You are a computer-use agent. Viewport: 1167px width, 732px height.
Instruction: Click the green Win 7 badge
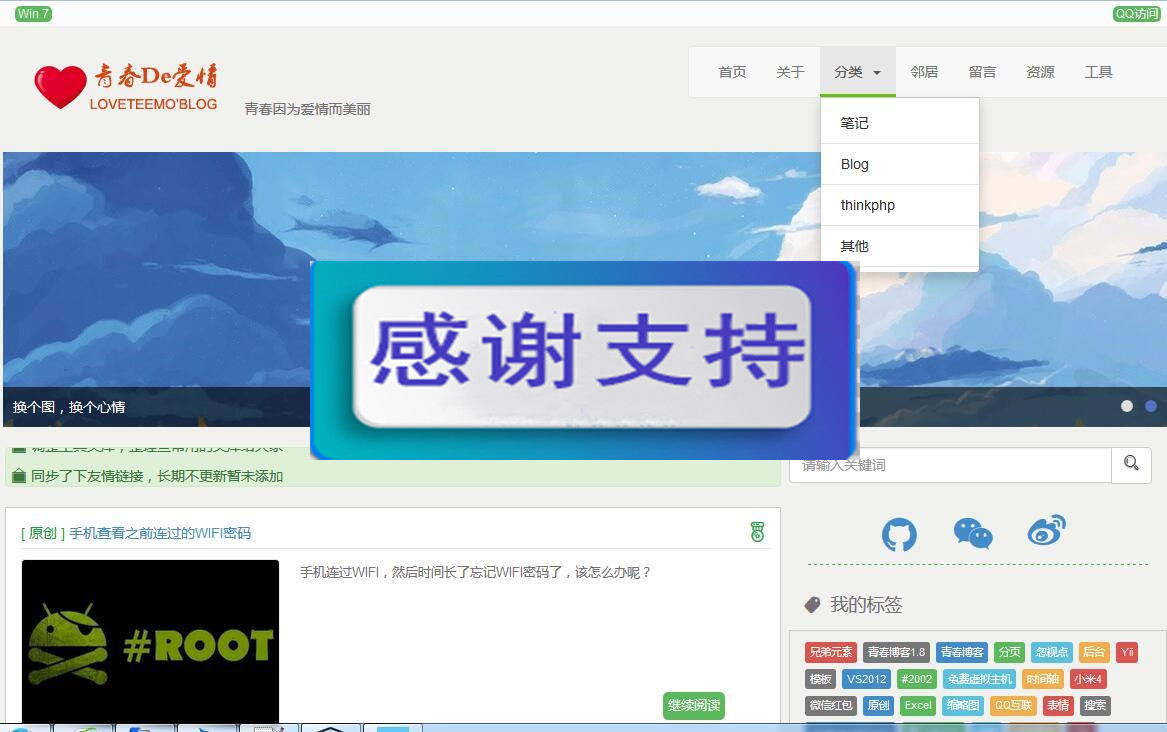pyautogui.click(x=33, y=13)
